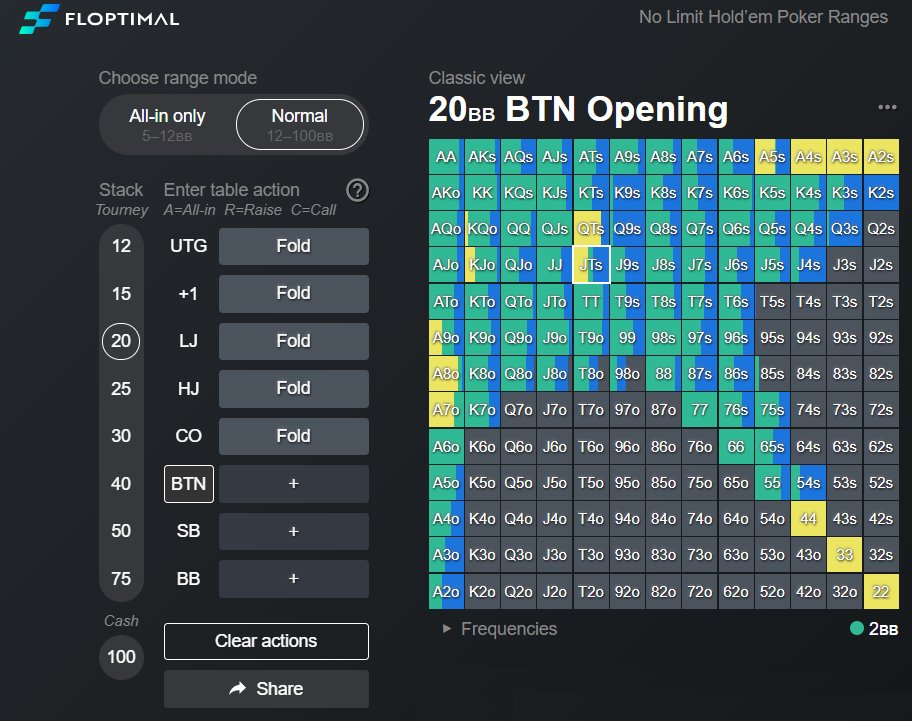Click the AKo hand cell
This screenshot has height=721, width=912.
446,193
